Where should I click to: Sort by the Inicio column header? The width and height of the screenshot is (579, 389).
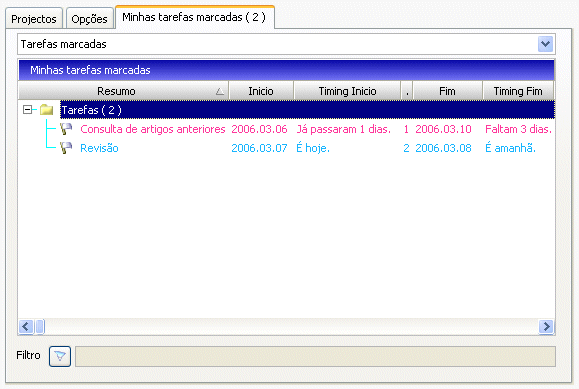pos(261,91)
